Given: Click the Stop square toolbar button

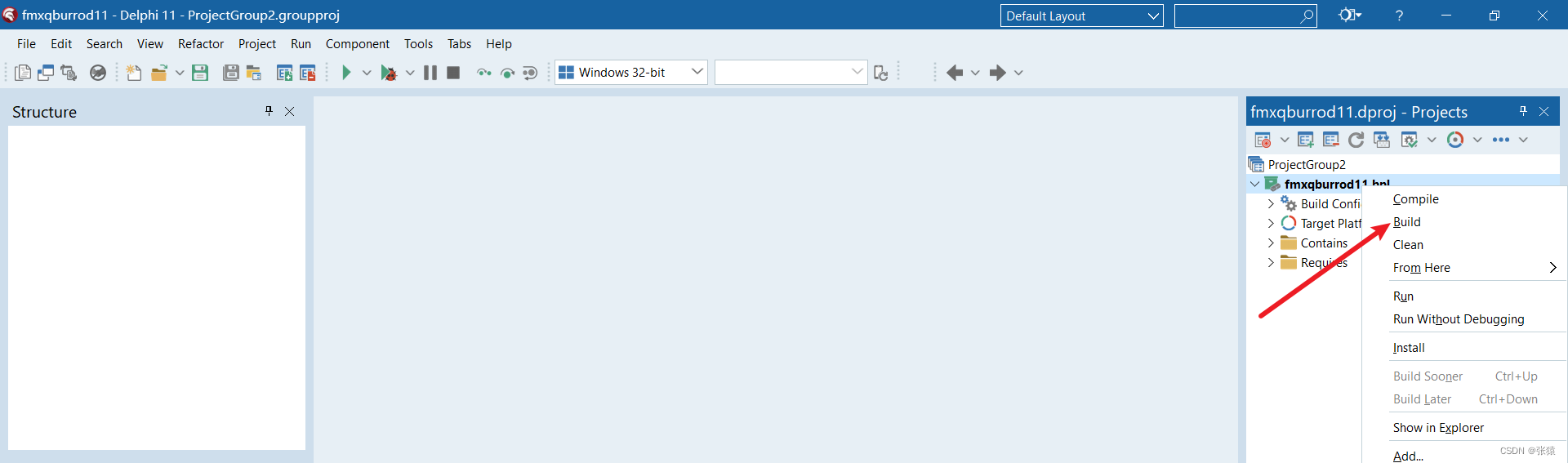Looking at the screenshot, I should coord(453,73).
